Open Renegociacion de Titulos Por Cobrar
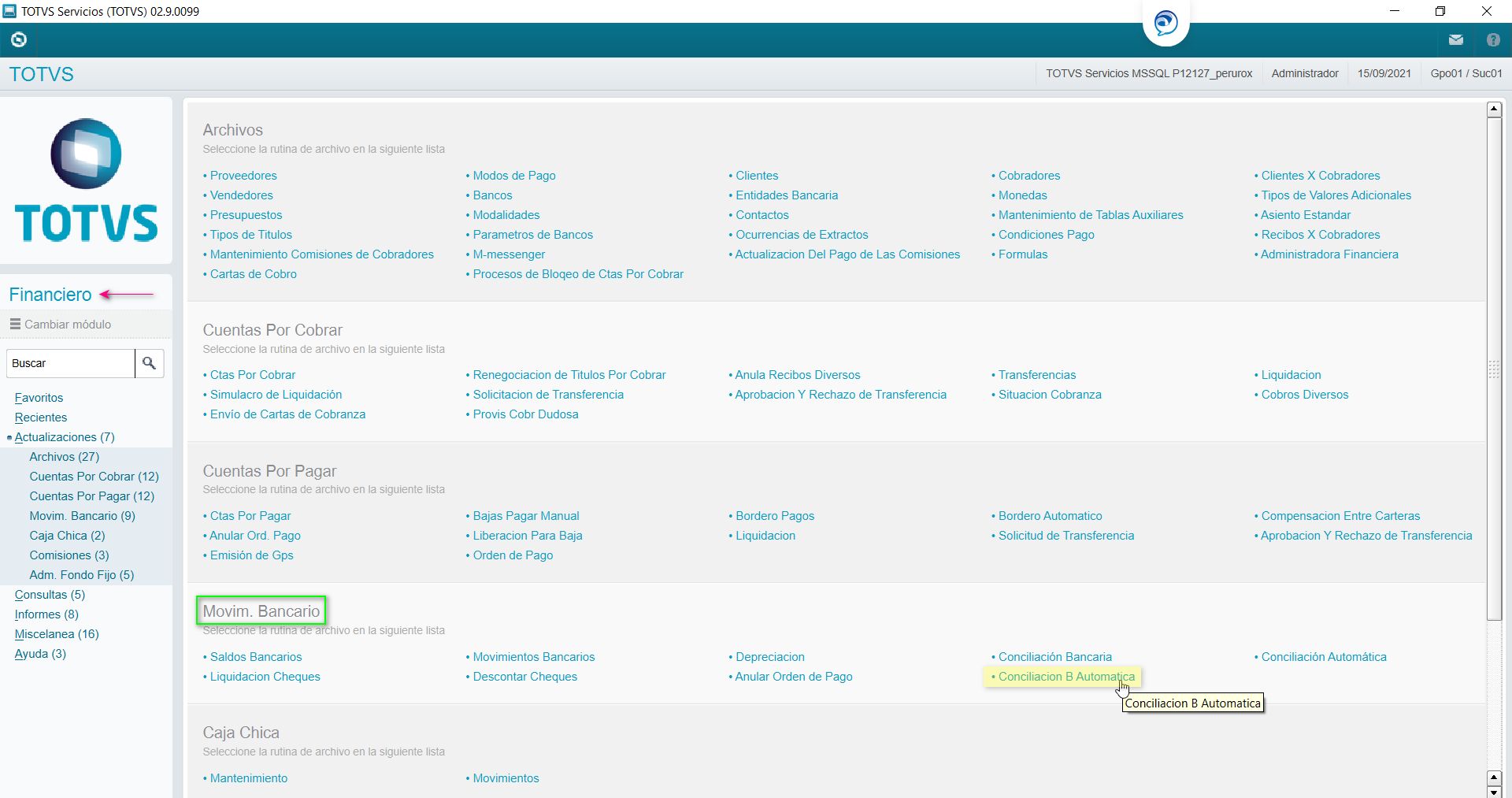The width and height of the screenshot is (1512, 798). [569, 375]
